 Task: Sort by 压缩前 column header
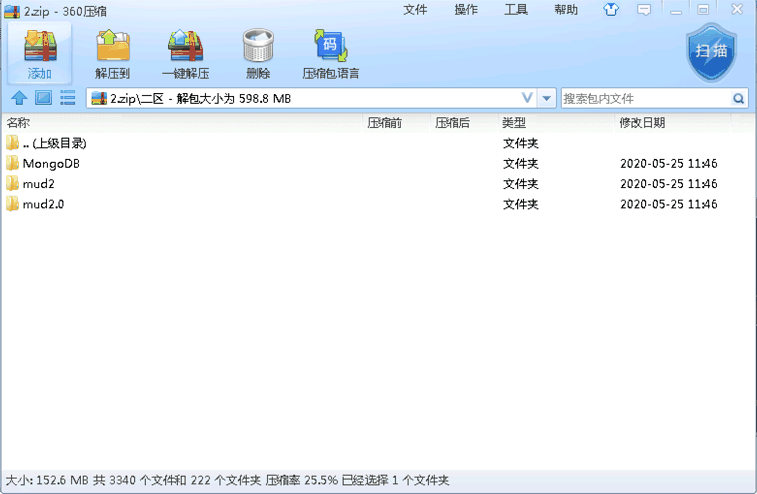click(x=384, y=123)
